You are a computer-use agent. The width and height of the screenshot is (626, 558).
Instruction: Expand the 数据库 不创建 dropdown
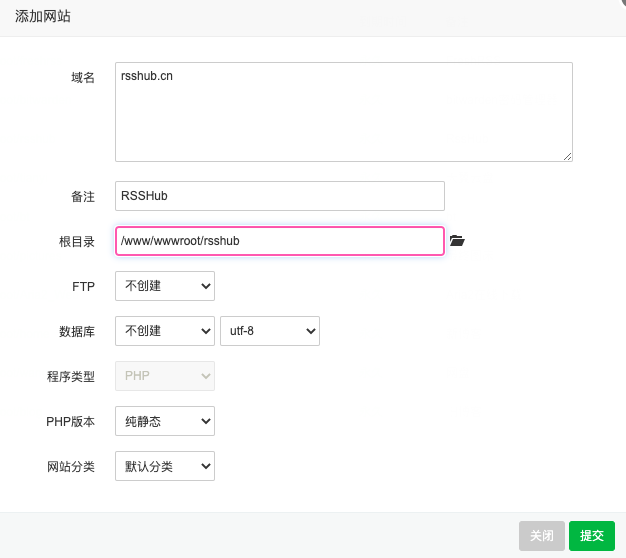[164, 331]
